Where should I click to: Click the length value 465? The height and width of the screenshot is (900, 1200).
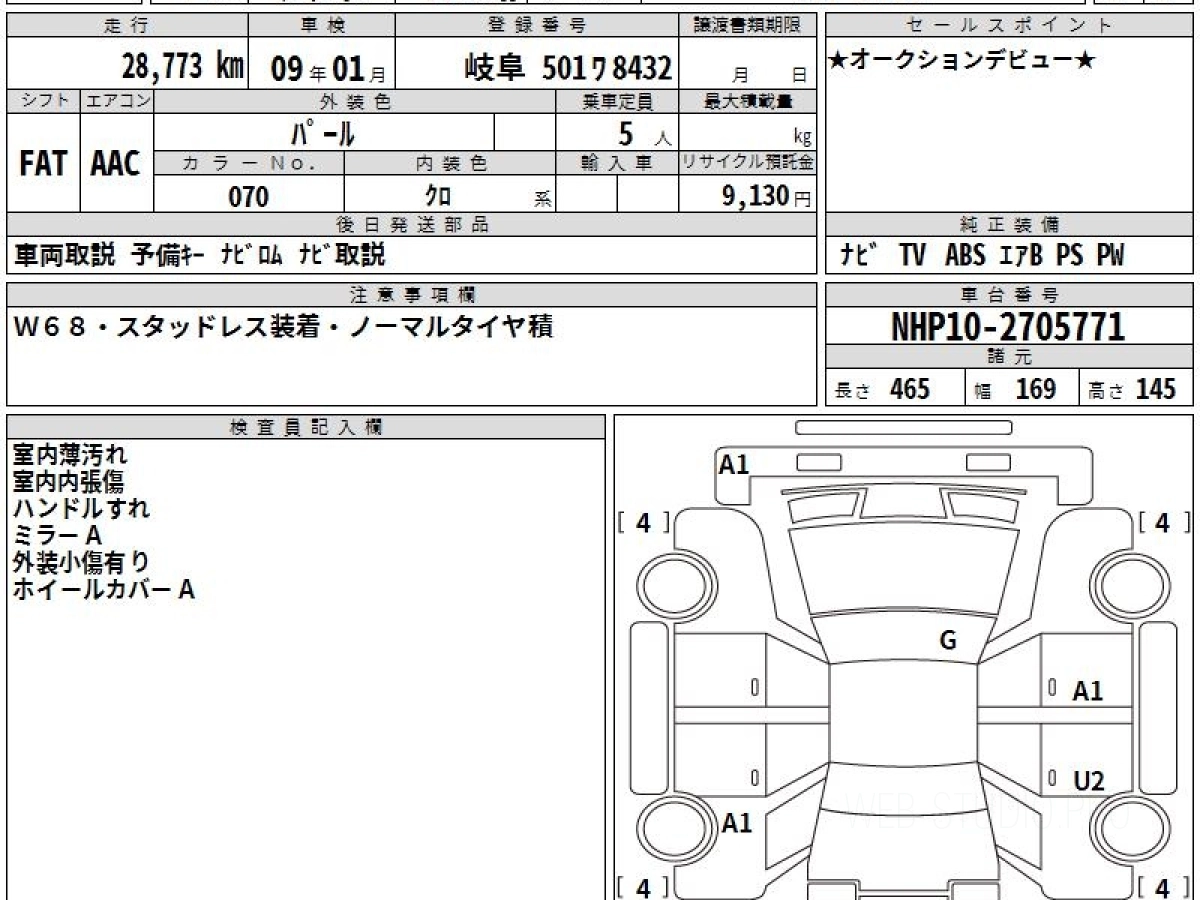(x=909, y=389)
